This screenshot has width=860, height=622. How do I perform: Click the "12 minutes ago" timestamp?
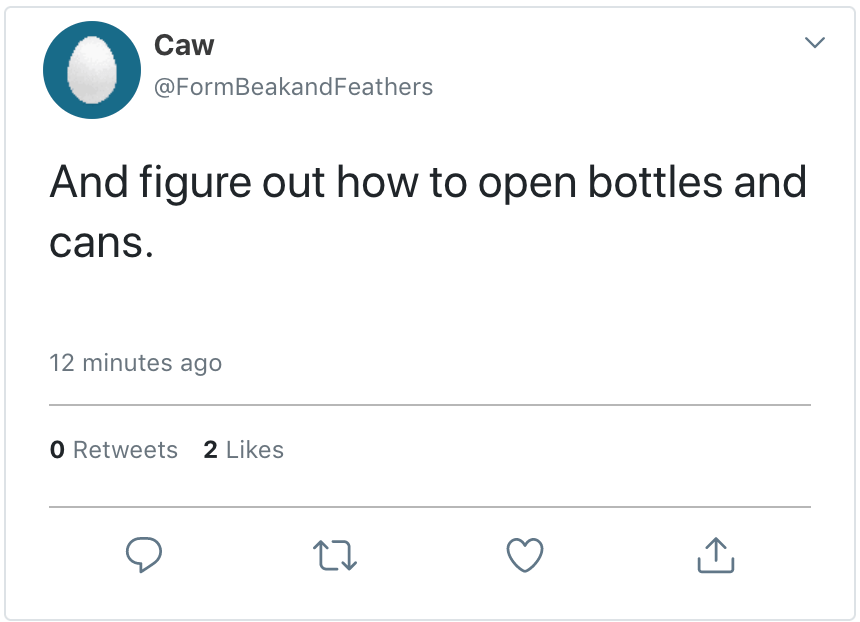point(136,362)
